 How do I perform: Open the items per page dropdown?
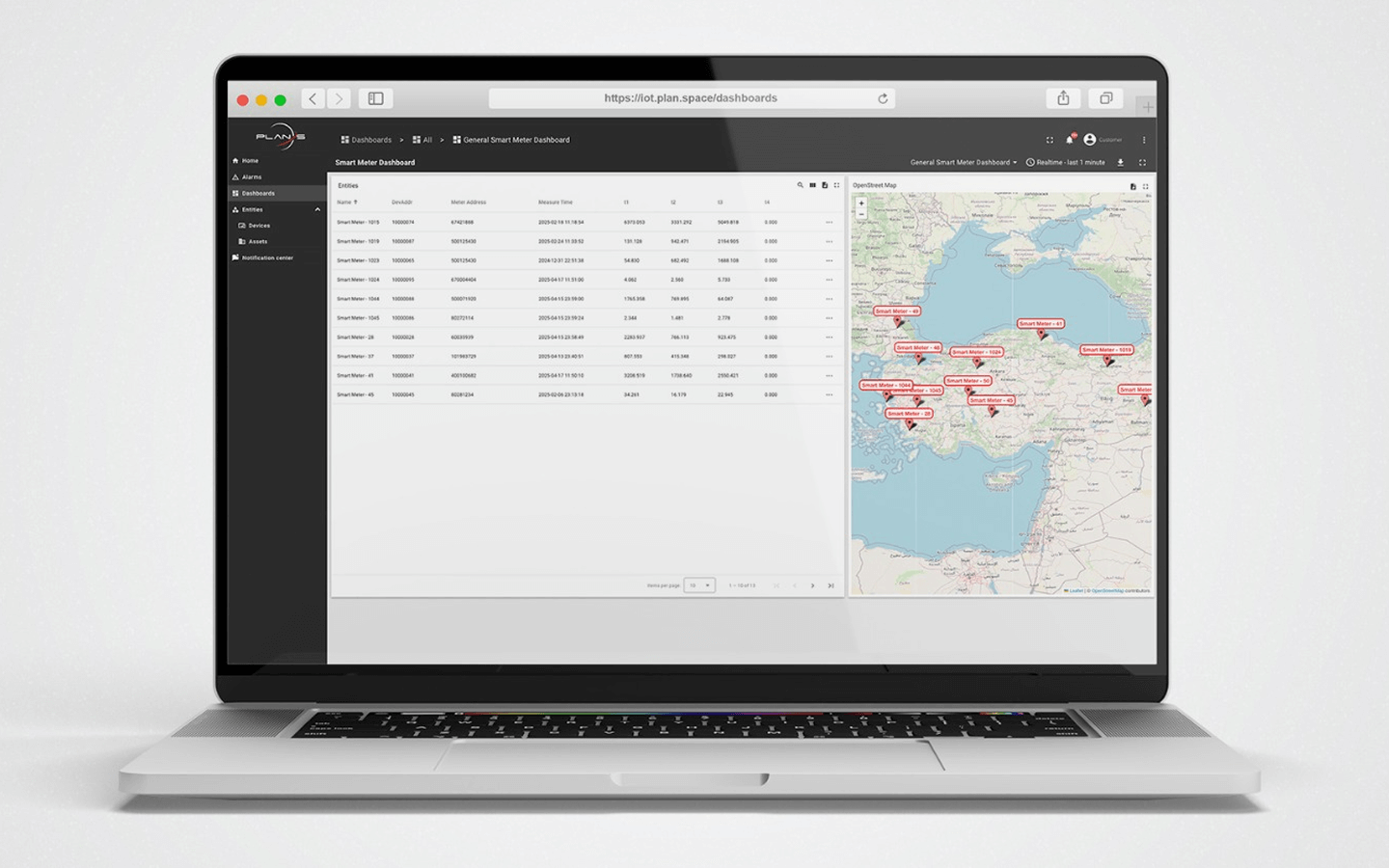tap(698, 585)
